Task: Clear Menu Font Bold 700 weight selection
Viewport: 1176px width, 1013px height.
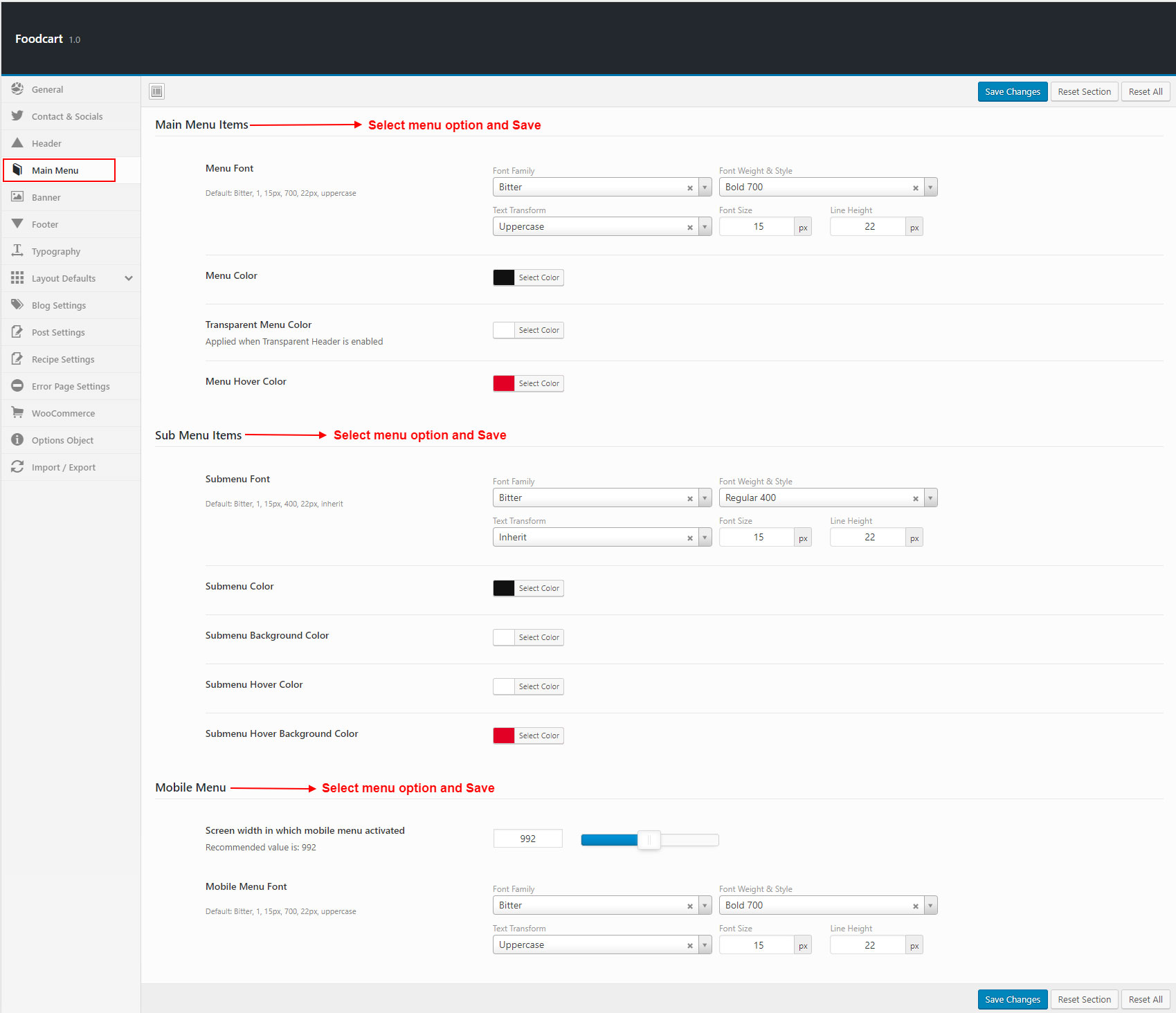Action: click(x=916, y=188)
